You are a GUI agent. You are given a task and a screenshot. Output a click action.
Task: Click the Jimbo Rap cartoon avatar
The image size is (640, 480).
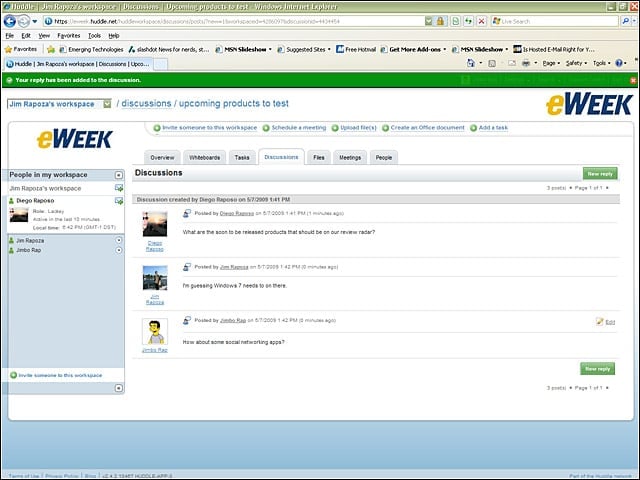(155, 331)
